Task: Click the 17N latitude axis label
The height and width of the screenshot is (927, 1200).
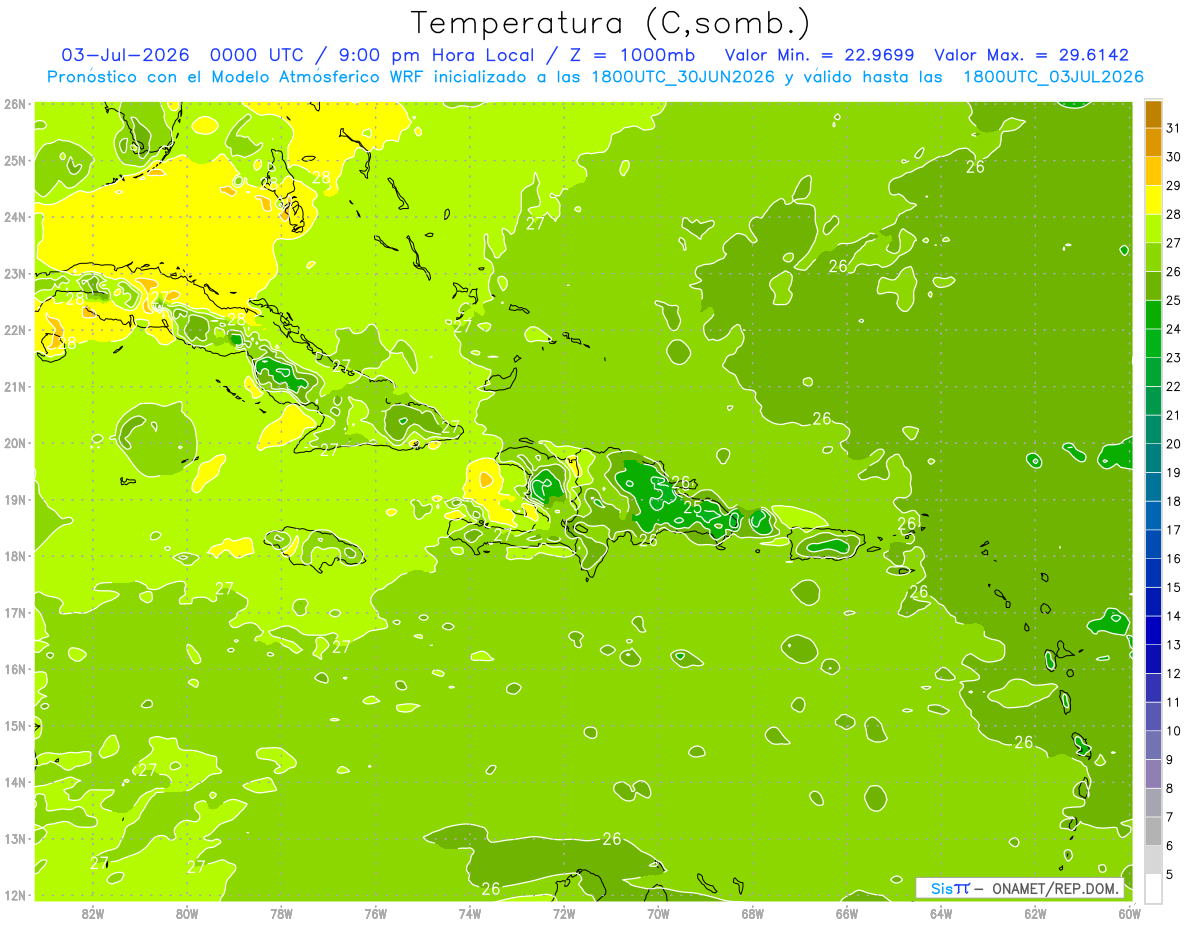Action: (x=15, y=612)
